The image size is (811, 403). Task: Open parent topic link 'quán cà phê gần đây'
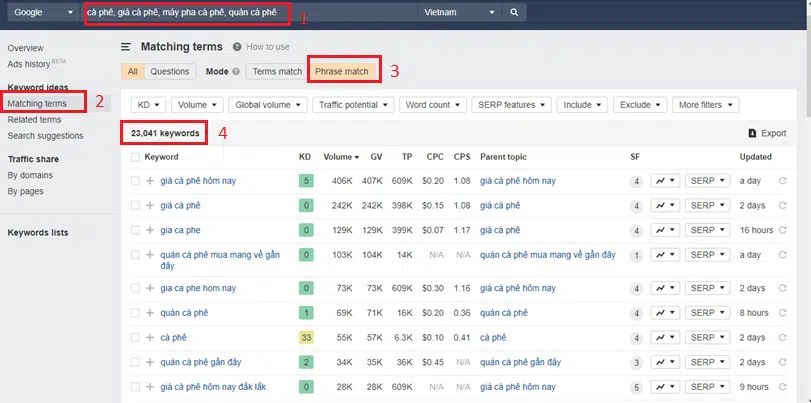click(520, 362)
